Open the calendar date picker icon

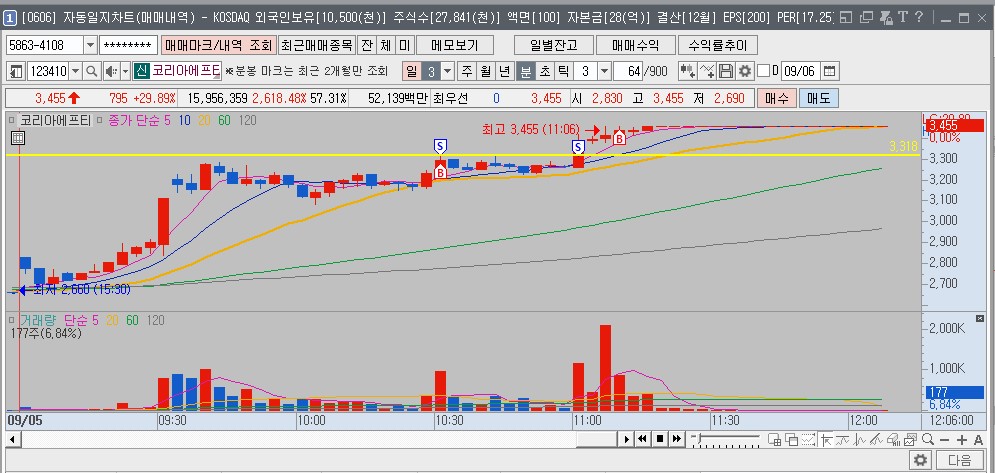(829, 71)
